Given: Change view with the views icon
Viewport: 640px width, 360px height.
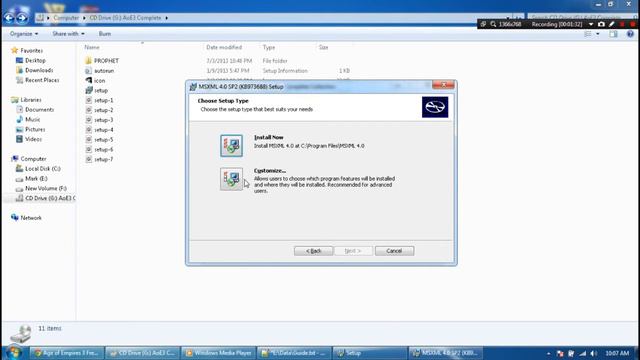Looking at the screenshot, I should 588,34.
